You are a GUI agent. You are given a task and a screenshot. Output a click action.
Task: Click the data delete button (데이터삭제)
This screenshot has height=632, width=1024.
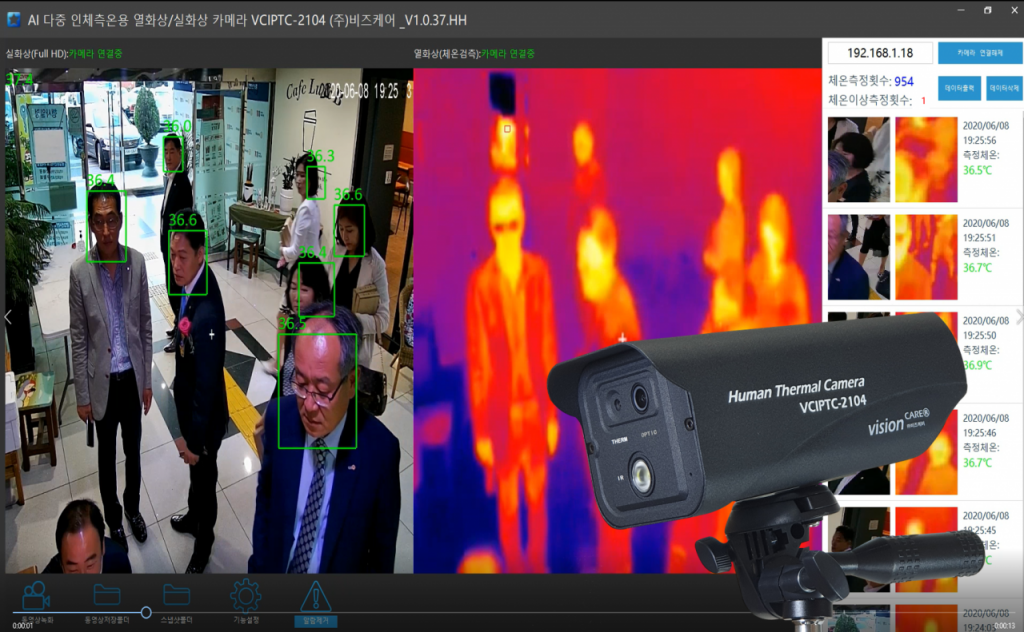point(1003,89)
